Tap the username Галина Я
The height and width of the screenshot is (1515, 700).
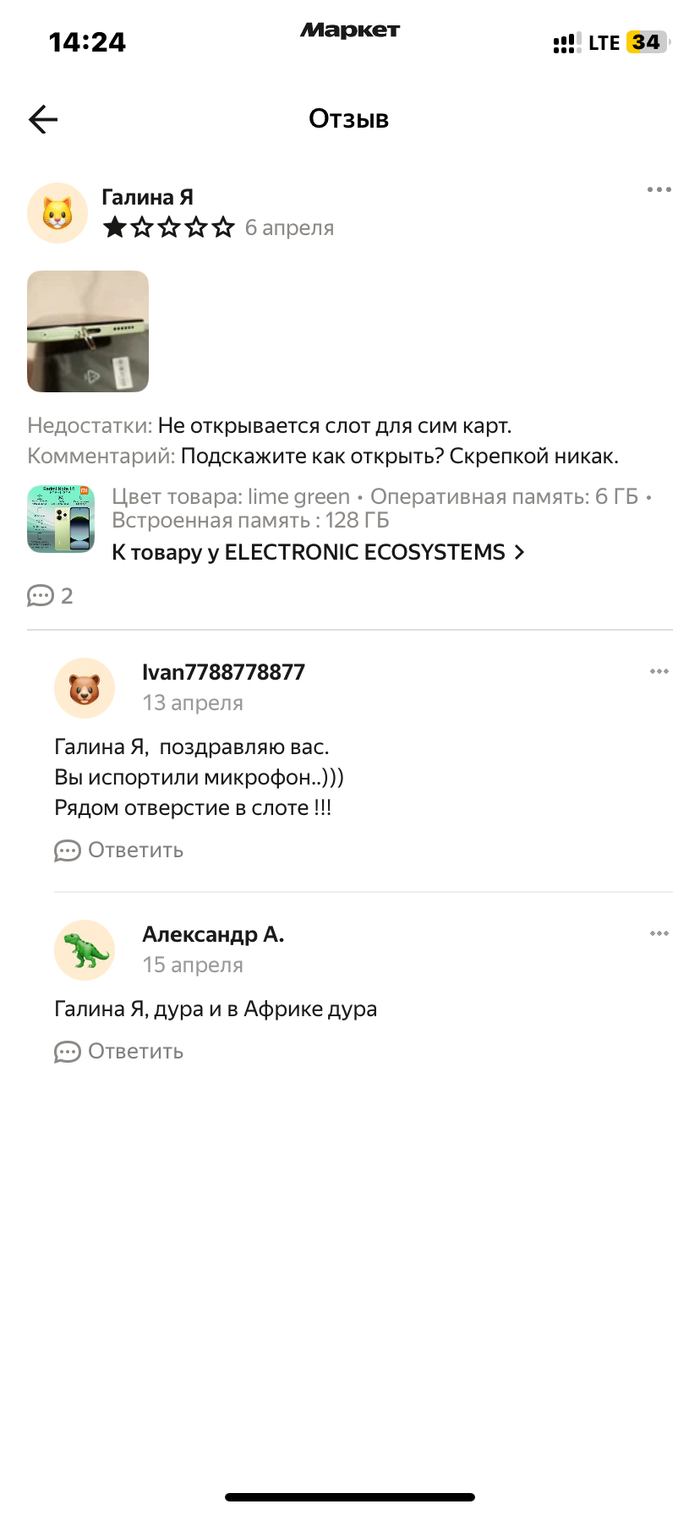[x=147, y=197]
